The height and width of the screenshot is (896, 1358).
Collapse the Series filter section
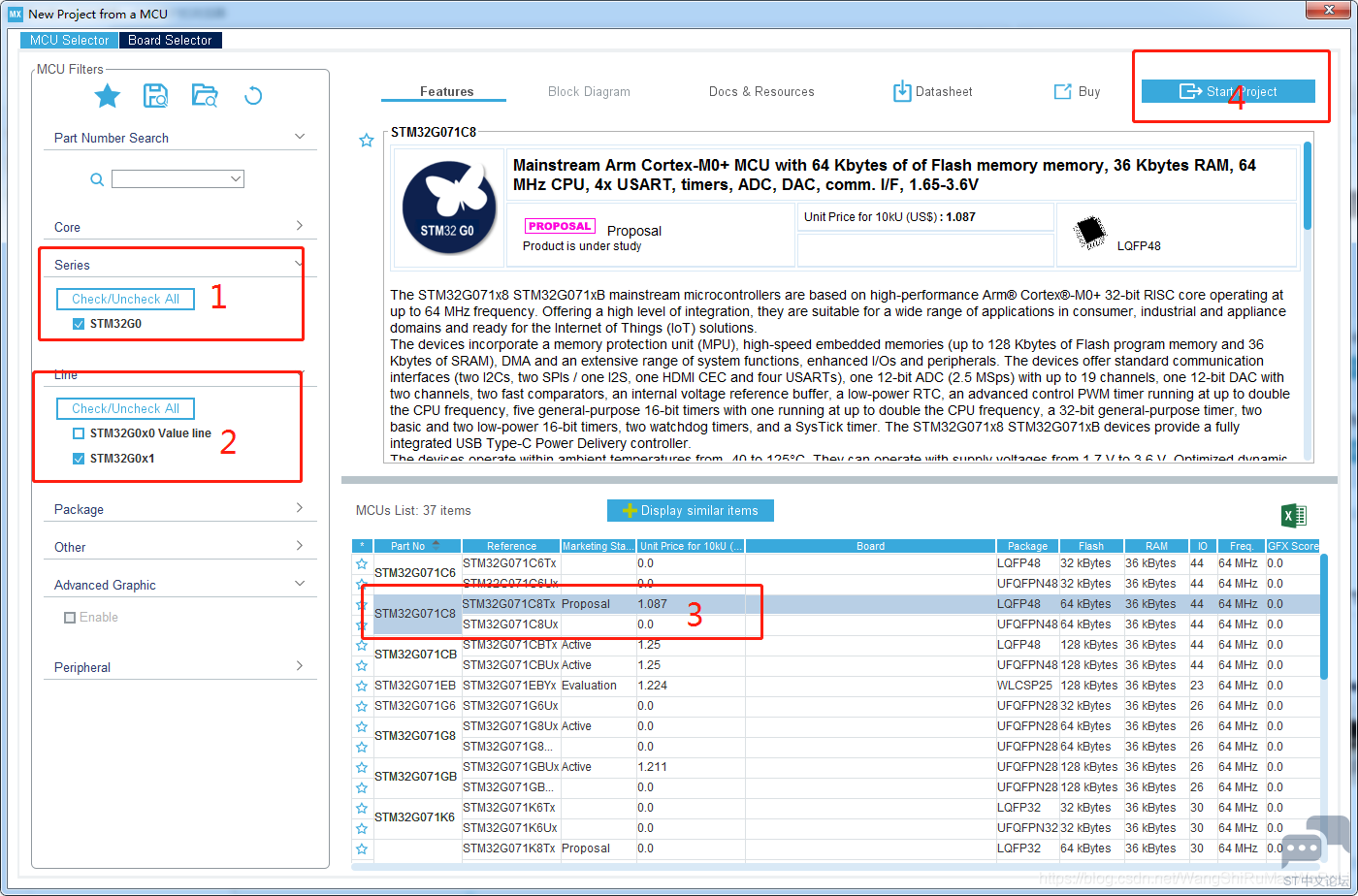[299, 264]
